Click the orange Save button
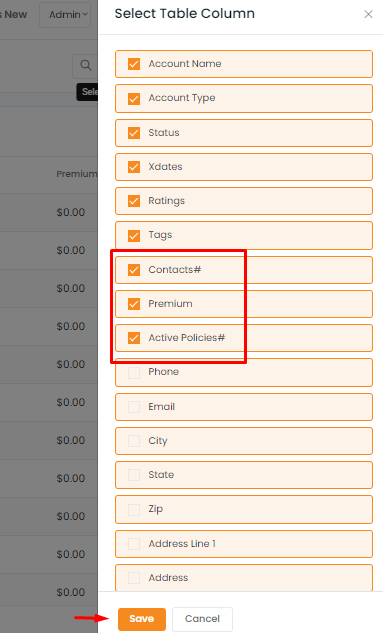This screenshot has height=633, width=383. pos(142,619)
